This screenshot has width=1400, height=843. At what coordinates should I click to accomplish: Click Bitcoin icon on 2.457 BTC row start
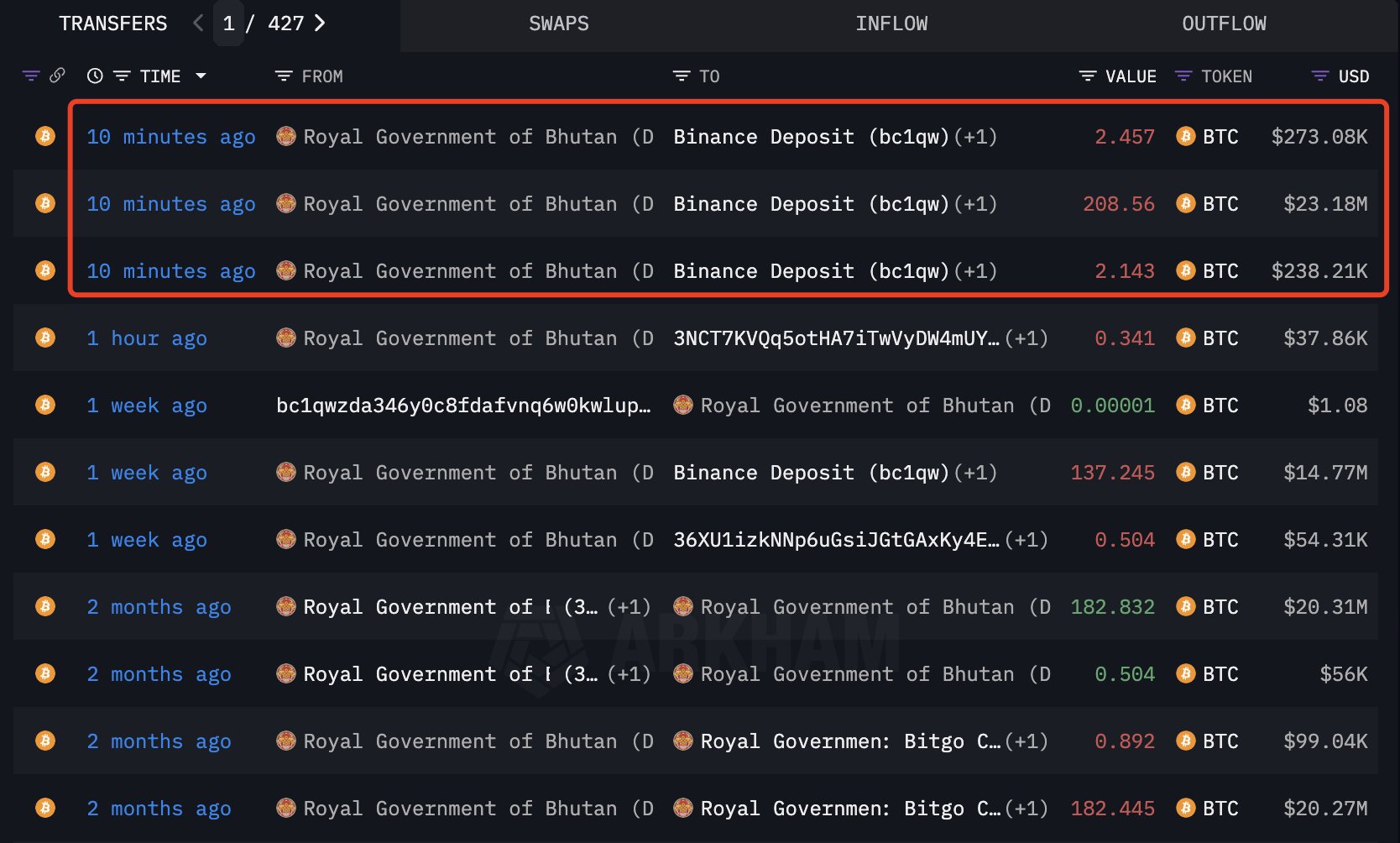[x=45, y=136]
